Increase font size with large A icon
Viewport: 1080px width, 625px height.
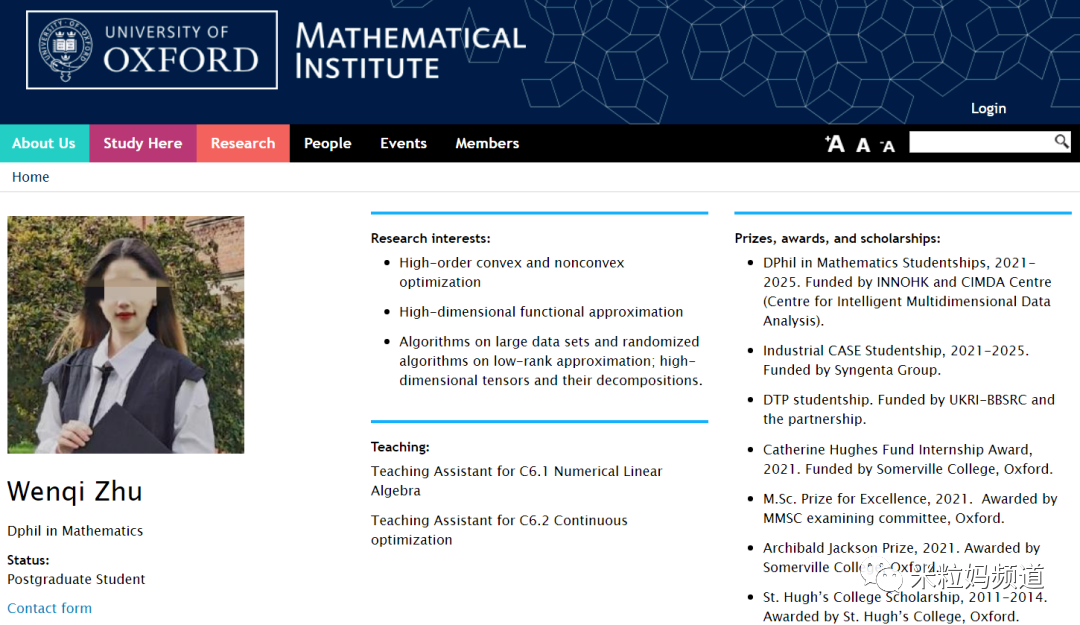835,144
